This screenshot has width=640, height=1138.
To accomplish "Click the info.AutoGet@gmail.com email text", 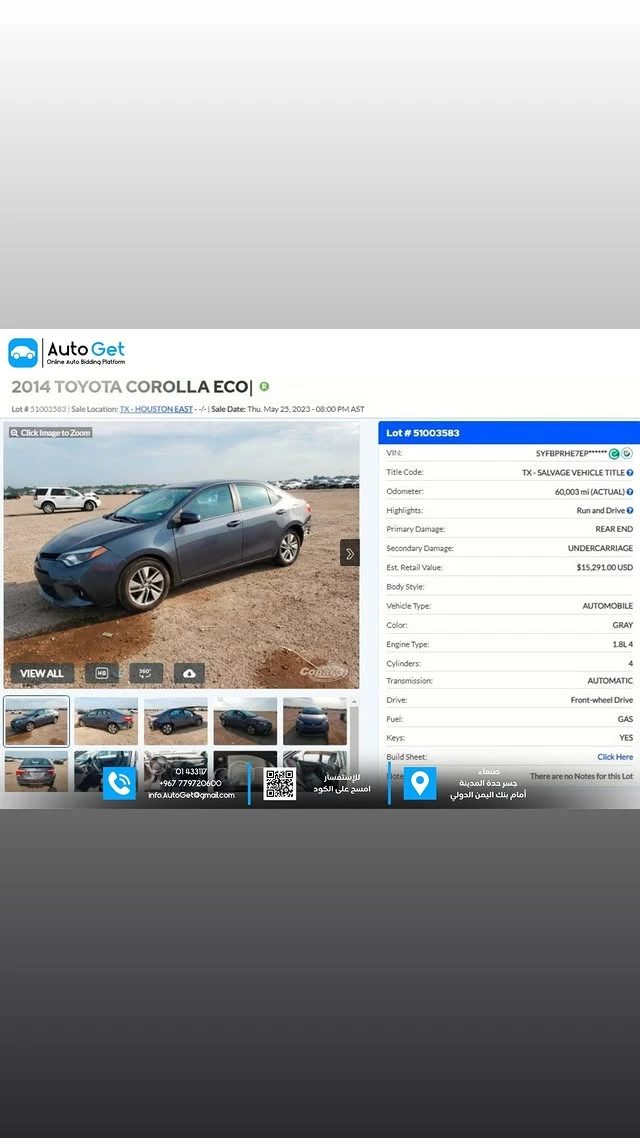I will coord(191,795).
